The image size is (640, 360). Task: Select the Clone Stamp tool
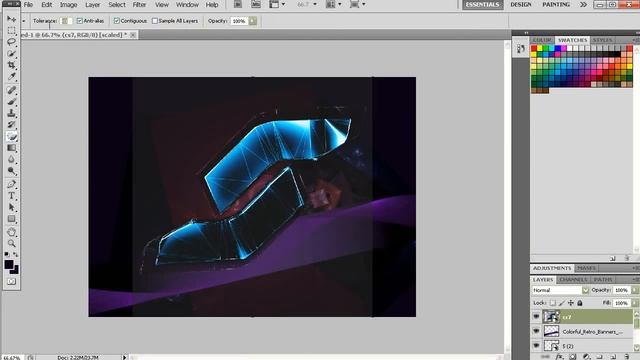[x=11, y=113]
